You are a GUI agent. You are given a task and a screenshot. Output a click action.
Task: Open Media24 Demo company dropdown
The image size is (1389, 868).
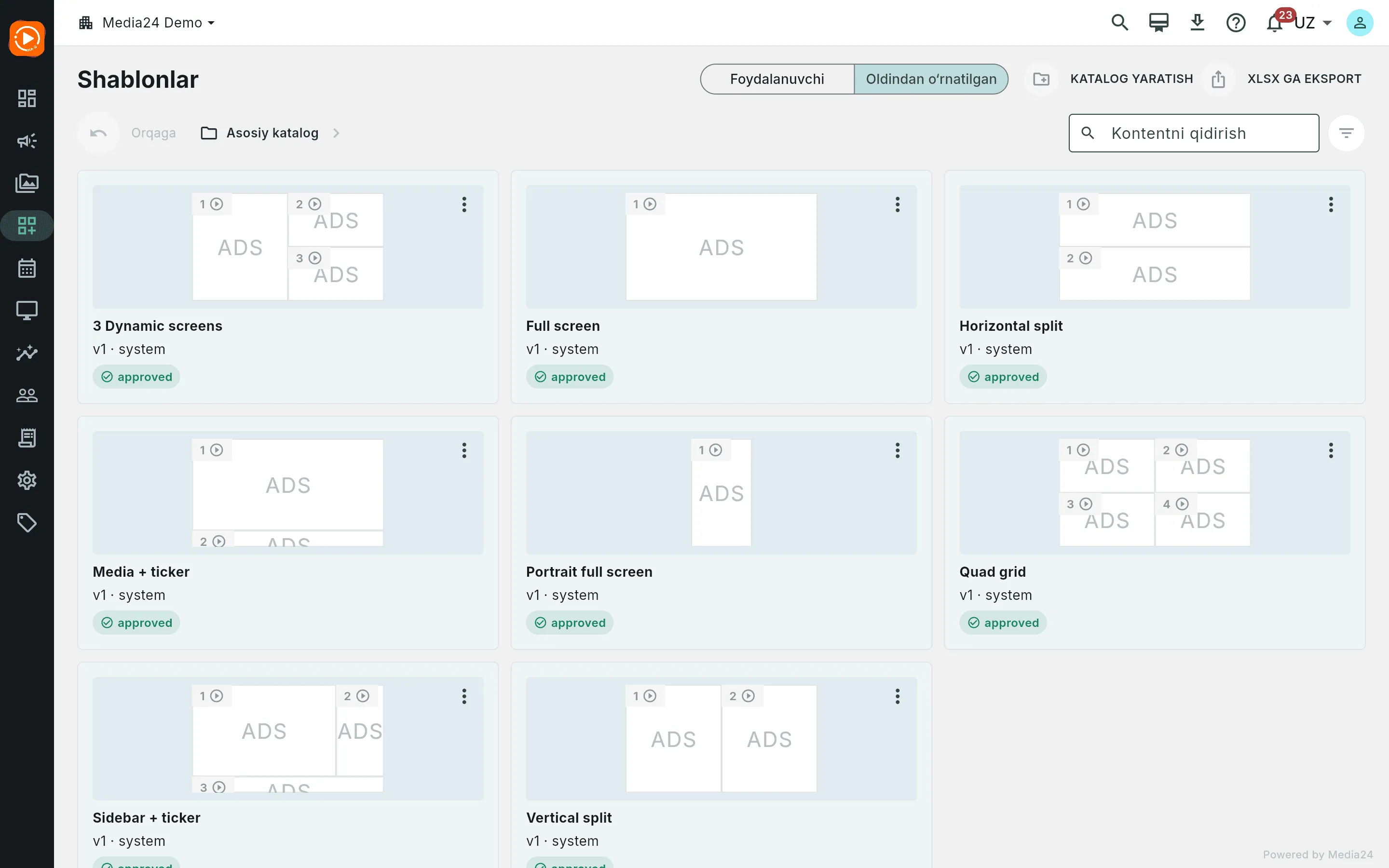click(147, 23)
